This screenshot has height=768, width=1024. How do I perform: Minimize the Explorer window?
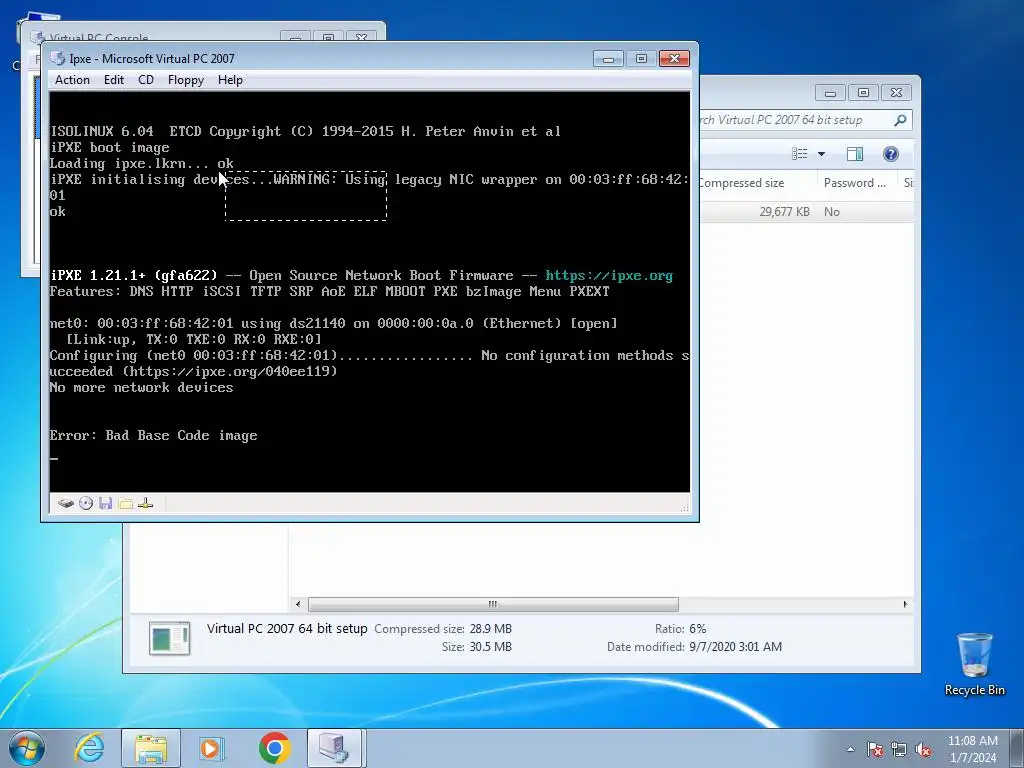830,93
